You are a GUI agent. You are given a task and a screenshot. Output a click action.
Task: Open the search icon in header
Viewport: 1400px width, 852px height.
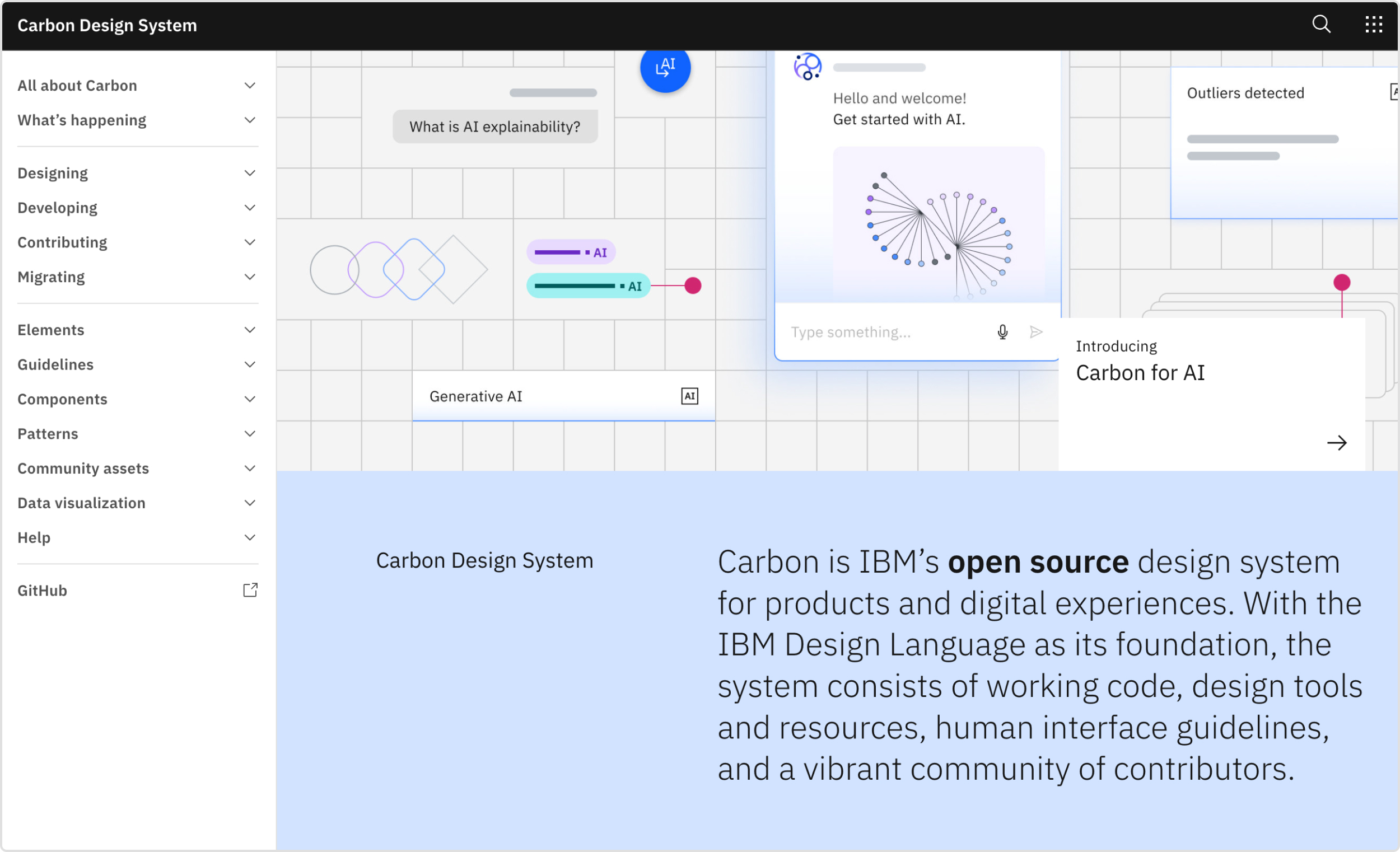click(x=1321, y=25)
